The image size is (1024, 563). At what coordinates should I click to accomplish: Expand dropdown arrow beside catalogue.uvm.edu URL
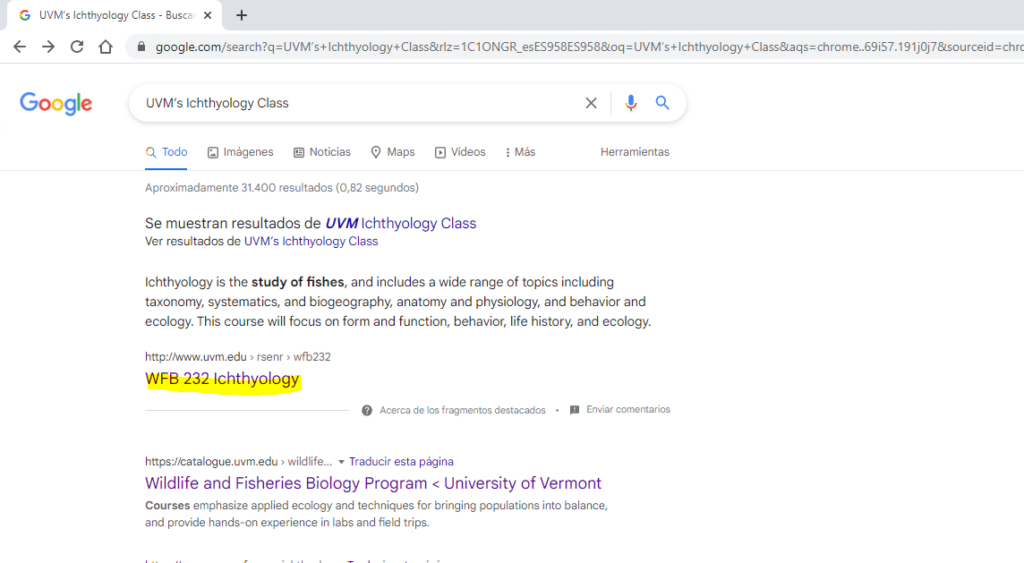341,462
